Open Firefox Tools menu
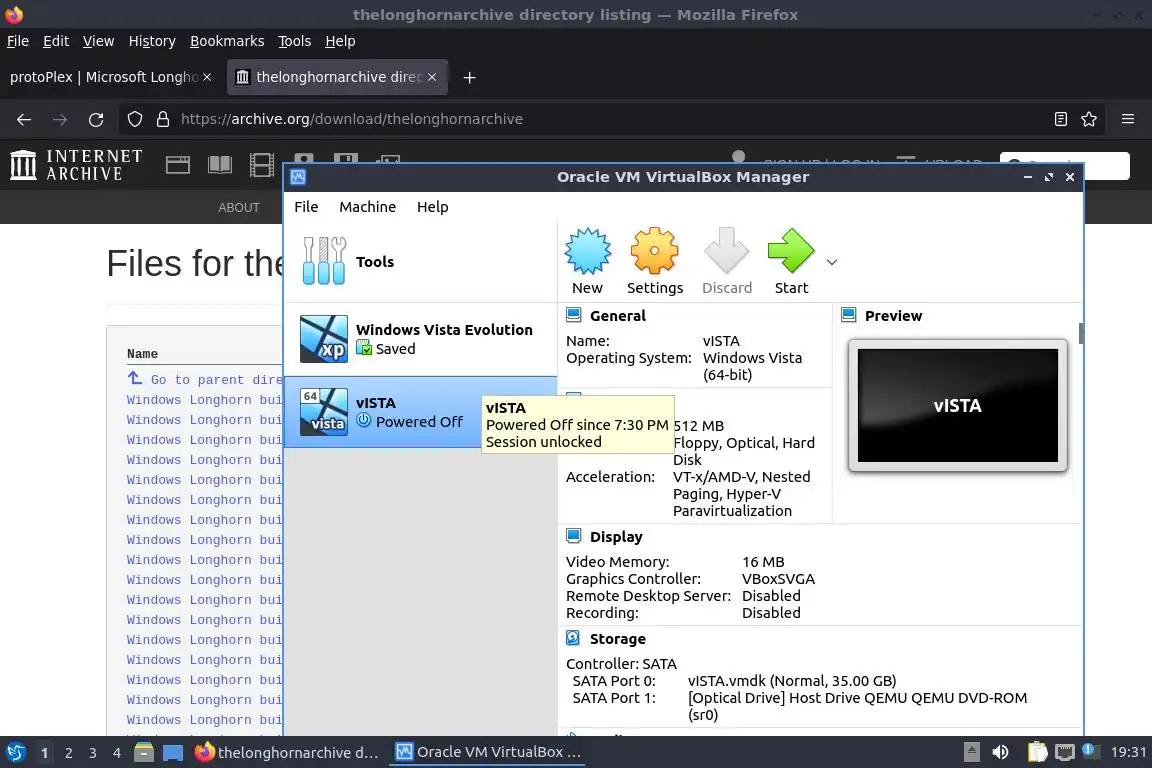 [x=295, y=41]
